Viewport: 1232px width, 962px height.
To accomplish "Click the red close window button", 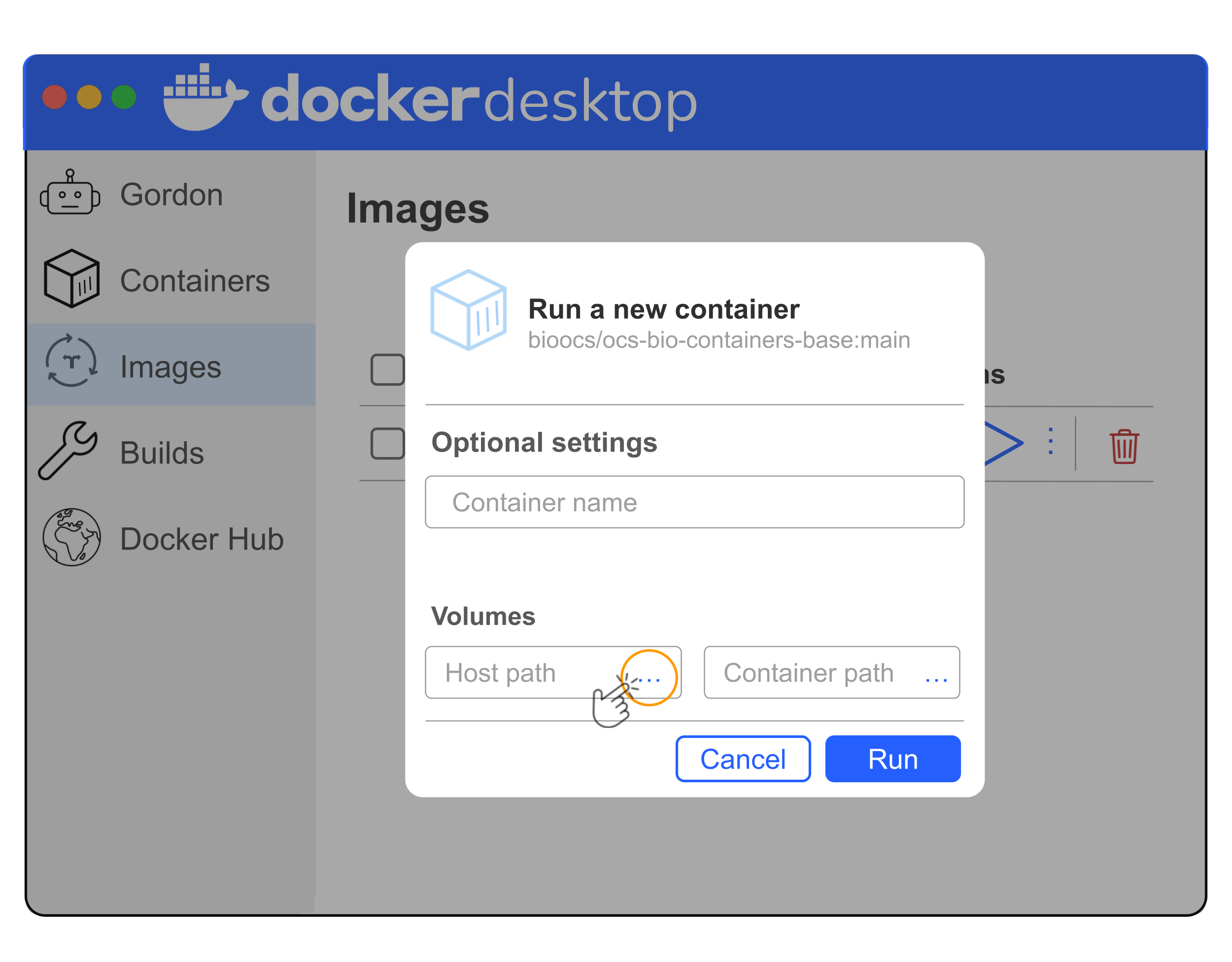I will (x=55, y=97).
